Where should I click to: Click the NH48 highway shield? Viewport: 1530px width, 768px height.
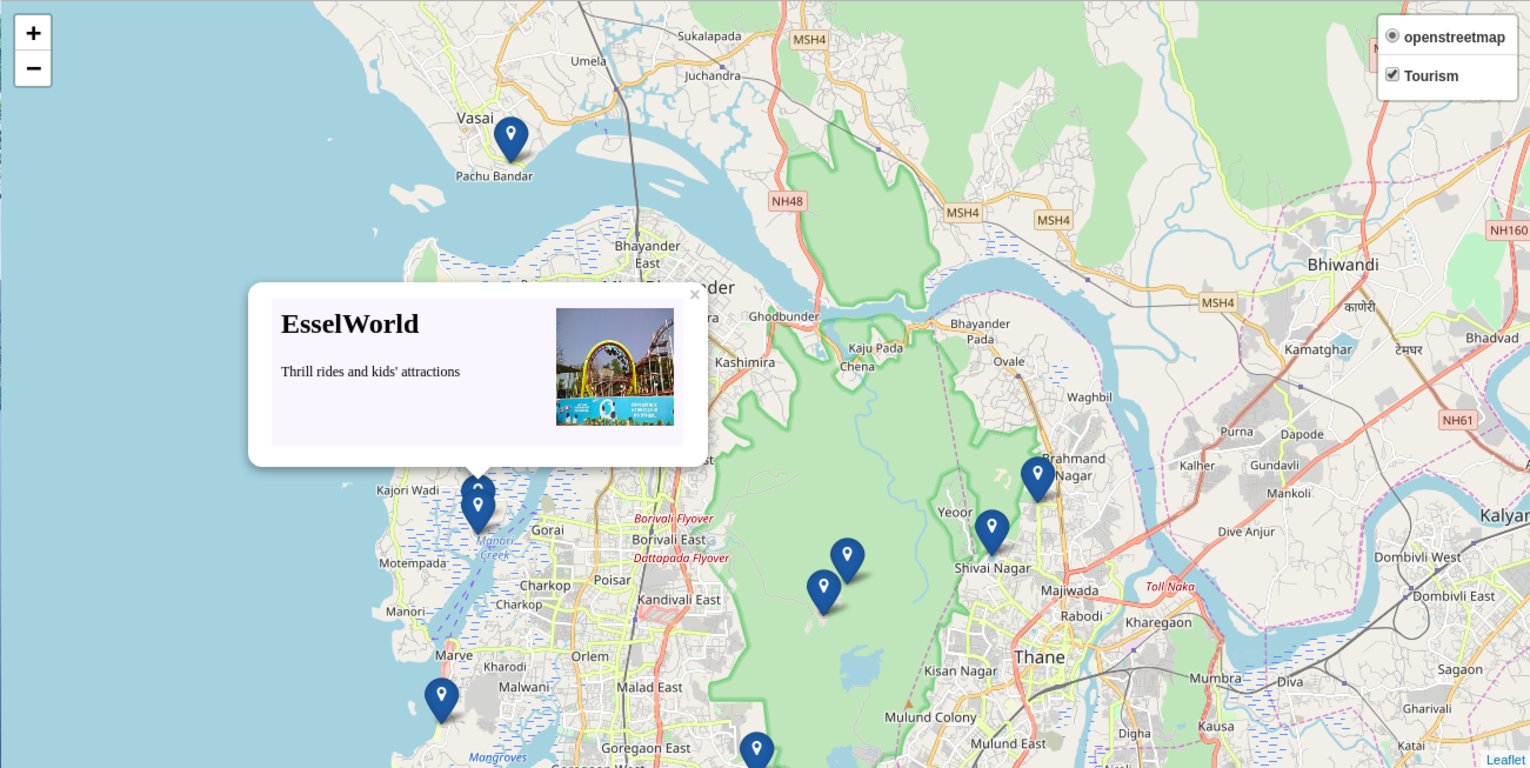(787, 201)
